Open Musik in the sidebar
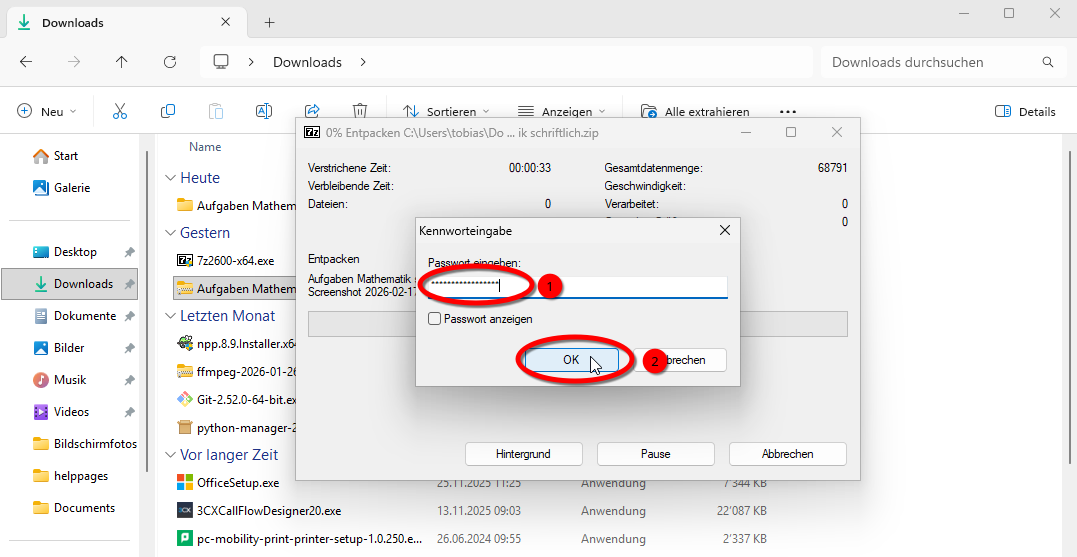Image resolution: width=1077 pixels, height=557 pixels. click(70, 380)
